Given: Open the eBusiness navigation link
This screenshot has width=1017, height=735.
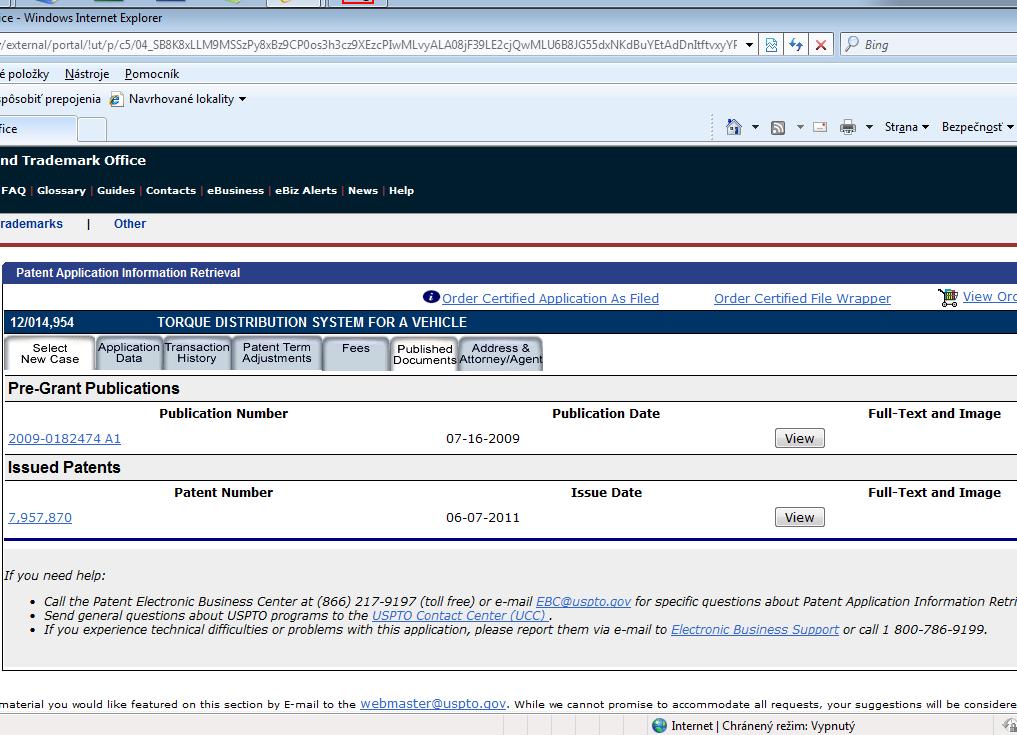Looking at the screenshot, I should click(235, 191).
